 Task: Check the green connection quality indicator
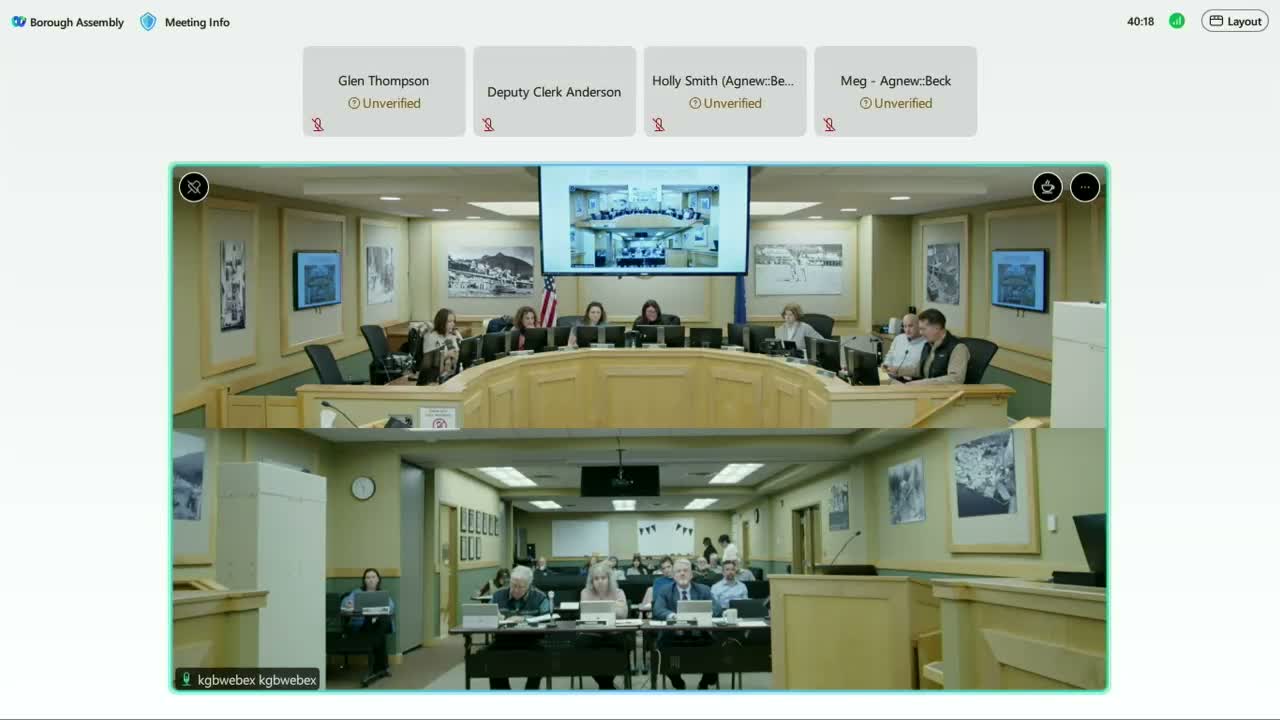pyautogui.click(x=1176, y=20)
